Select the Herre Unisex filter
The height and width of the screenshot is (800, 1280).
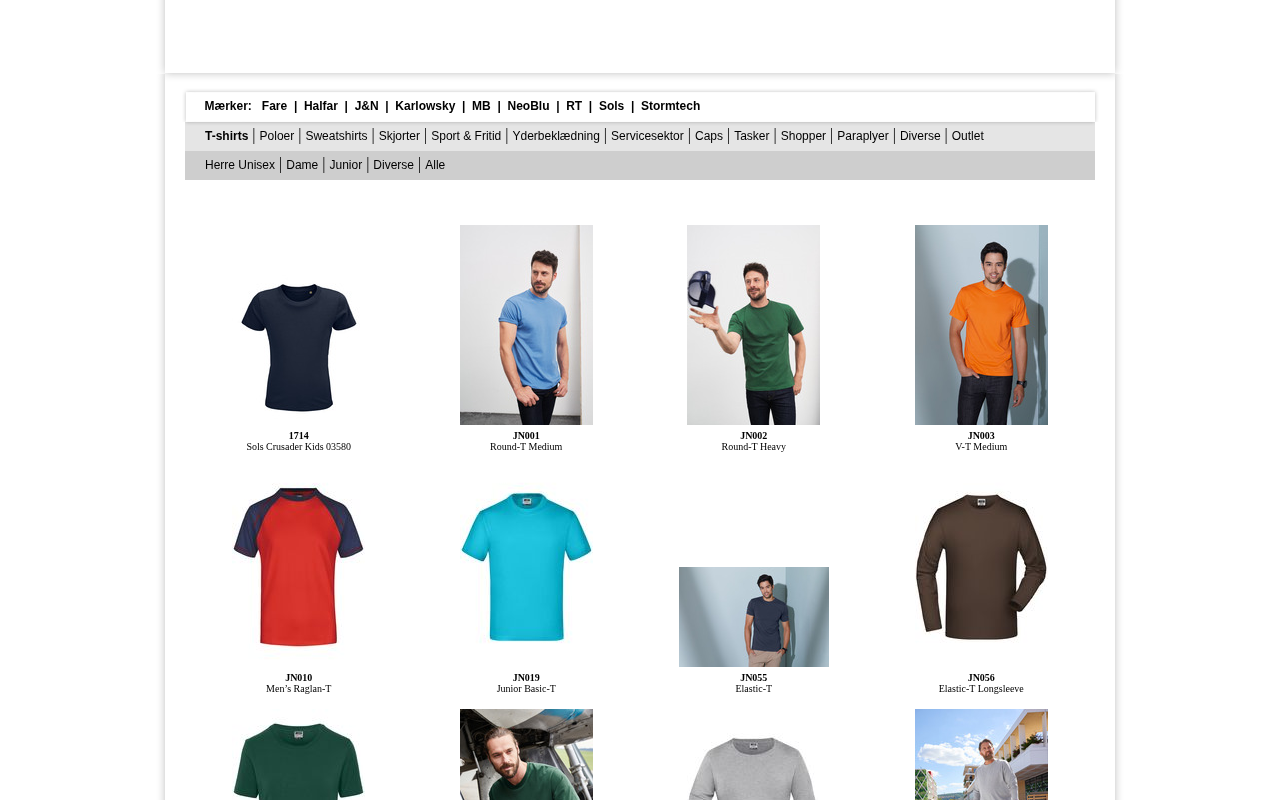point(240,165)
